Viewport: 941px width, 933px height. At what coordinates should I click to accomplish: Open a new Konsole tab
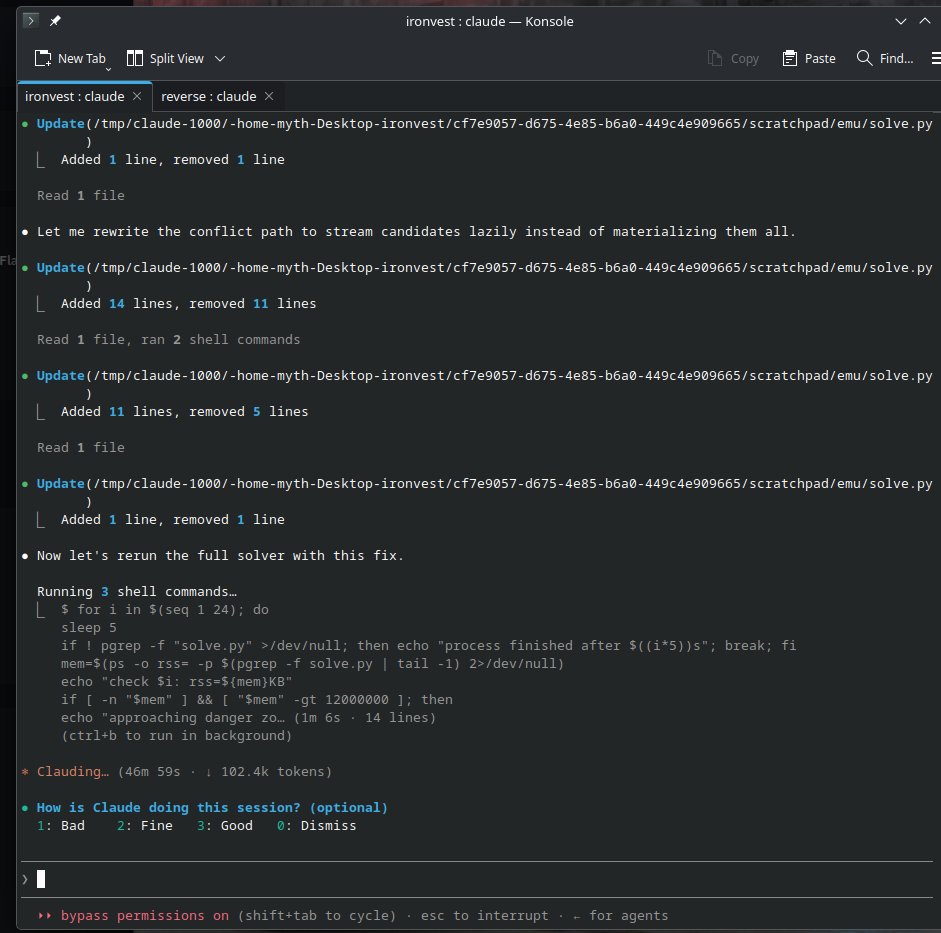pos(70,58)
